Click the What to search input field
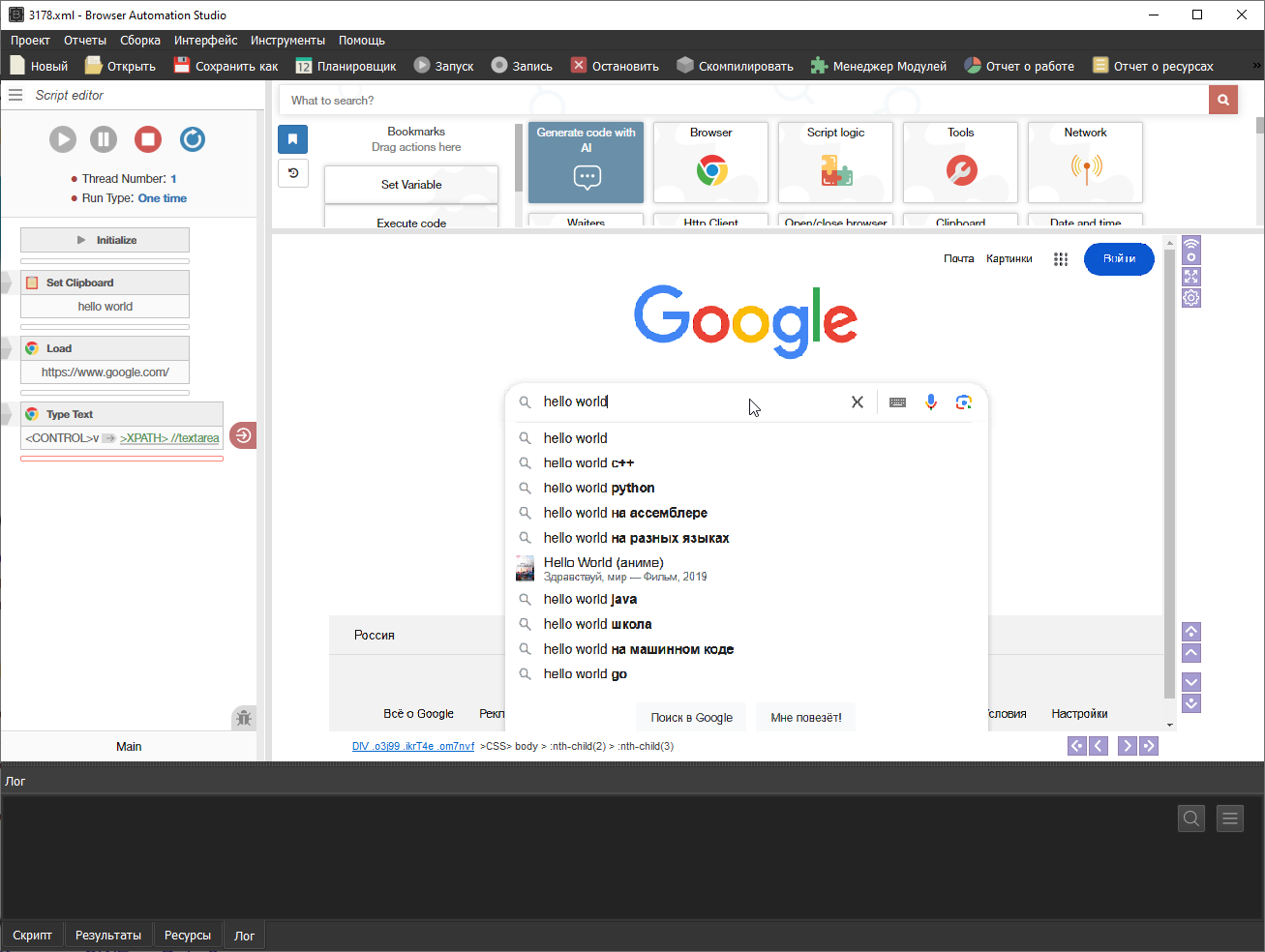The image size is (1265, 952). pos(742,101)
